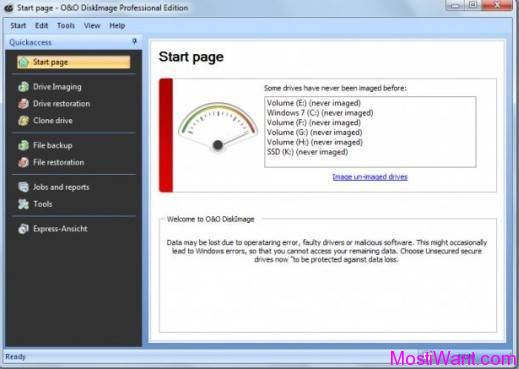Click the Express-Ansicht icon
The height and width of the screenshot is (369, 519).
point(23,229)
